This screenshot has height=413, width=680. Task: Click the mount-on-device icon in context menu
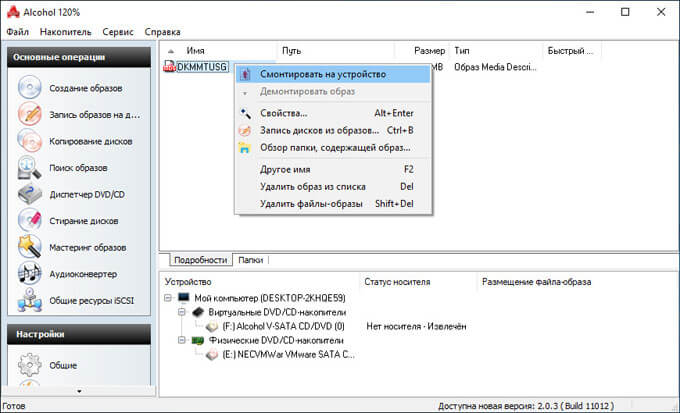tap(245, 74)
